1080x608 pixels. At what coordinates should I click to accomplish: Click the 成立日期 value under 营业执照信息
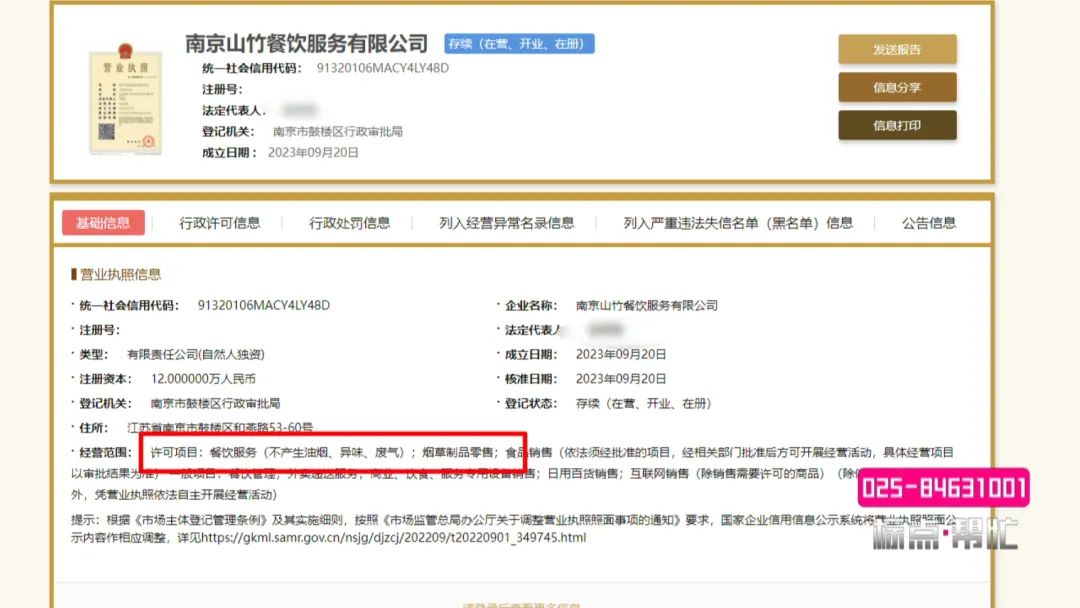621,354
